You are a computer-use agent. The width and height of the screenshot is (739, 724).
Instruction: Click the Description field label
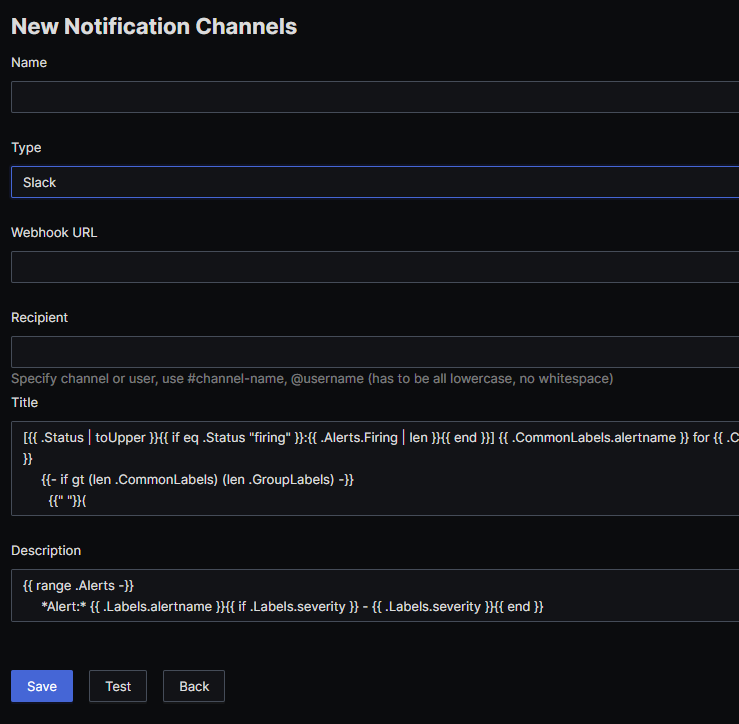tap(46, 551)
